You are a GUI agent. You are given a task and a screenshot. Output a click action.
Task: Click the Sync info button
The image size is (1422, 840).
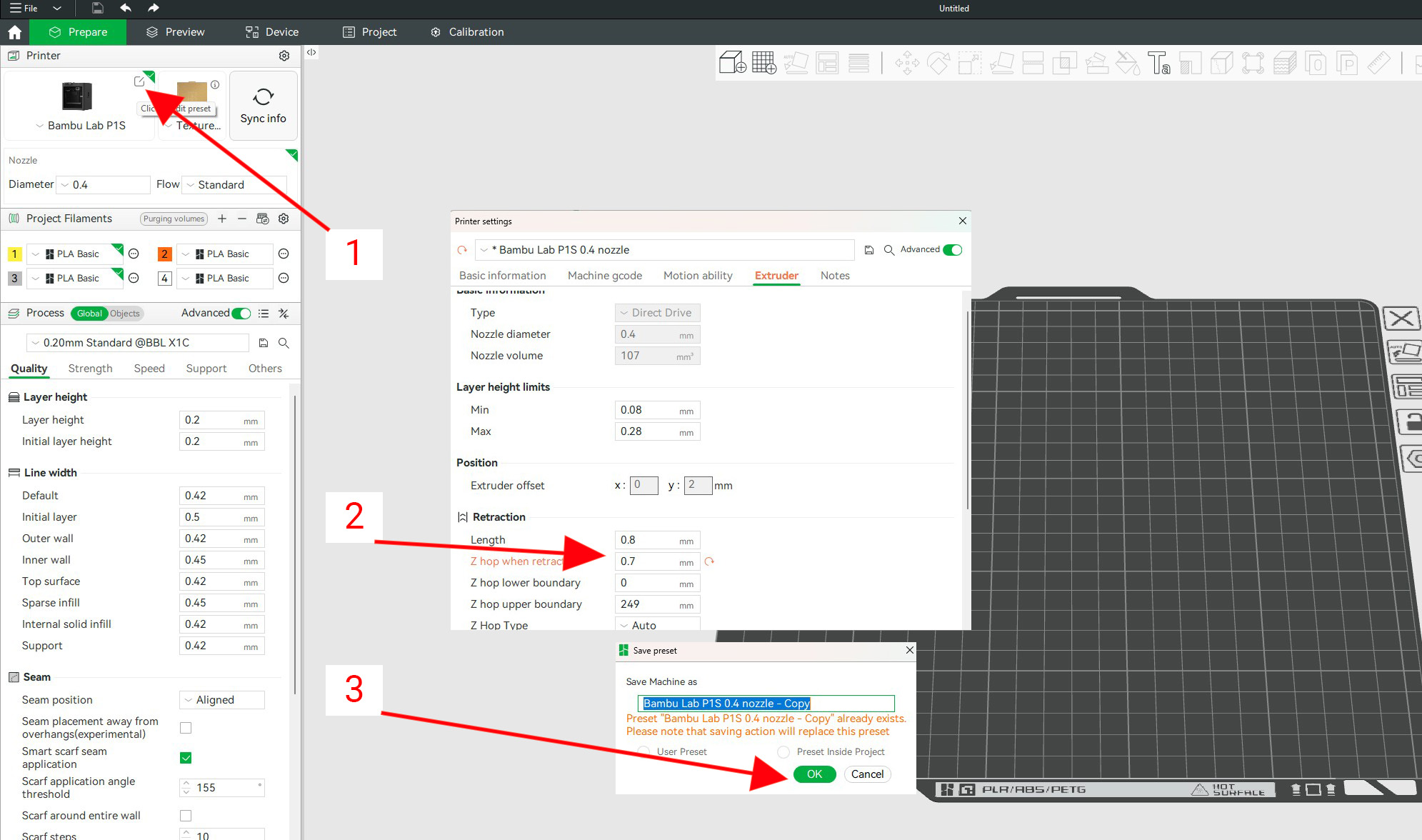(263, 106)
